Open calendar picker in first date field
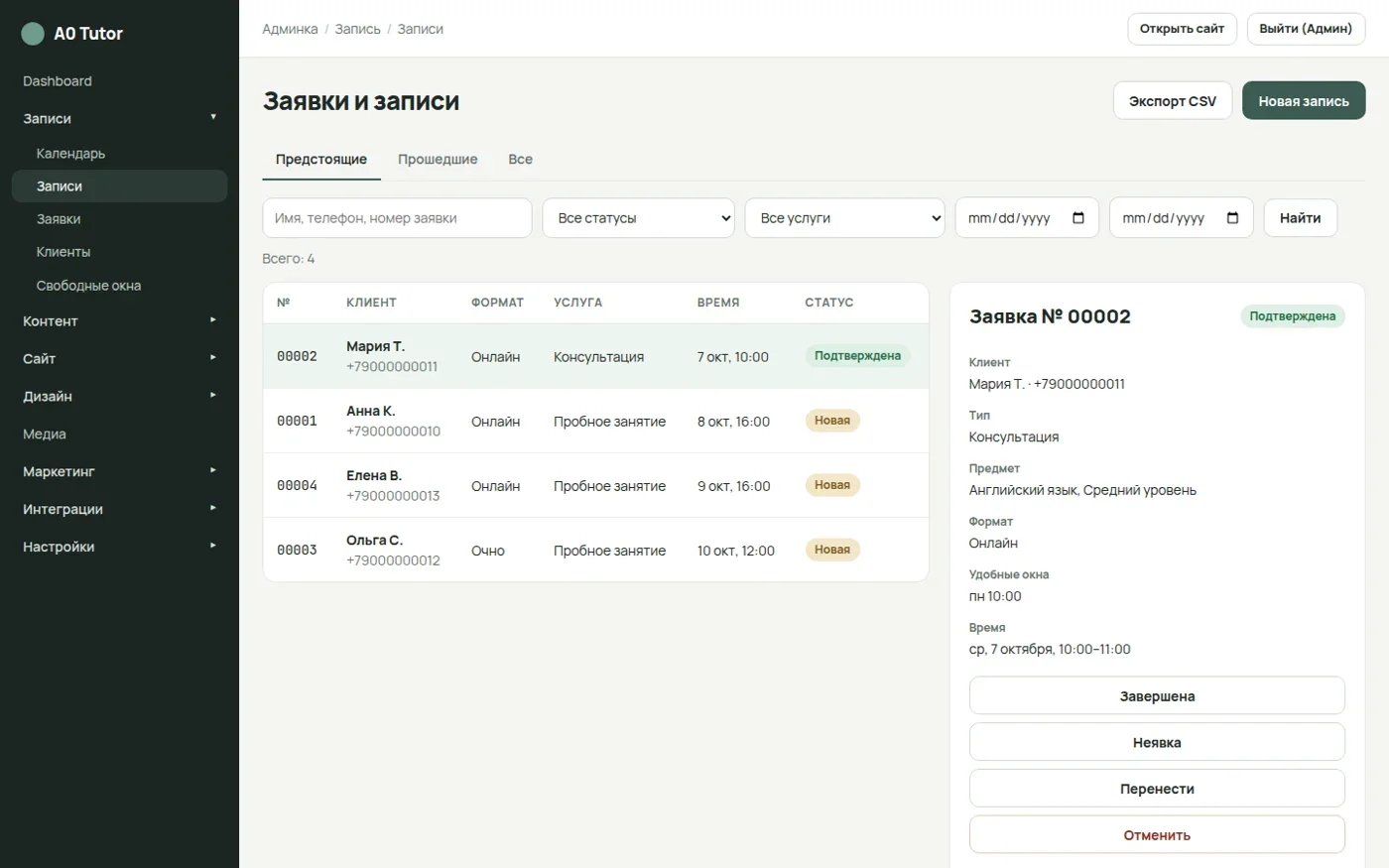Screen dimensions: 1389x868 [1078, 218]
